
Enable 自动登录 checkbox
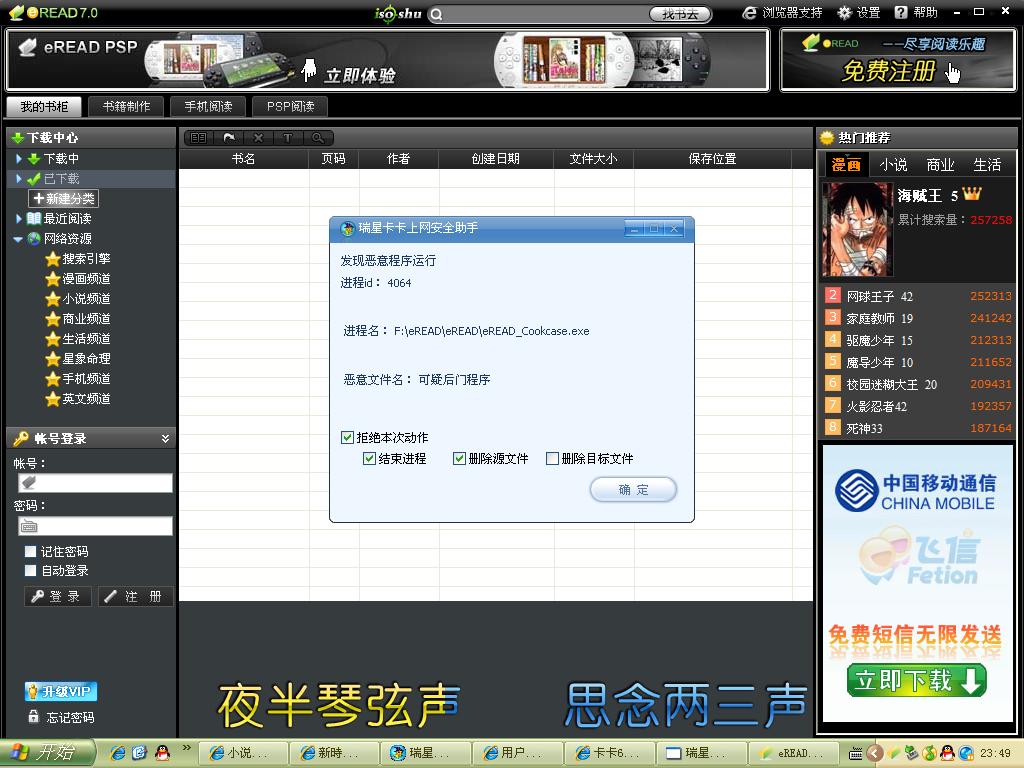click(30, 570)
